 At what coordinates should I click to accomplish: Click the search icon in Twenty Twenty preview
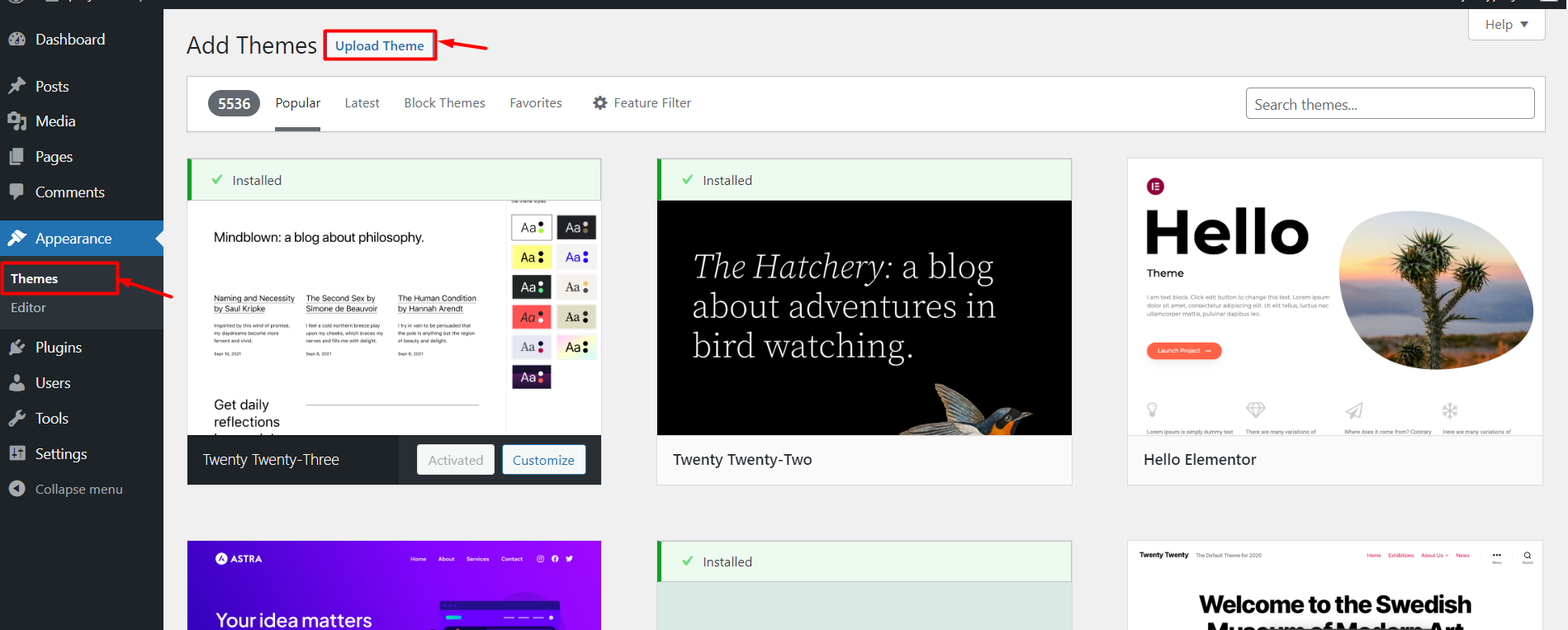tap(1528, 556)
